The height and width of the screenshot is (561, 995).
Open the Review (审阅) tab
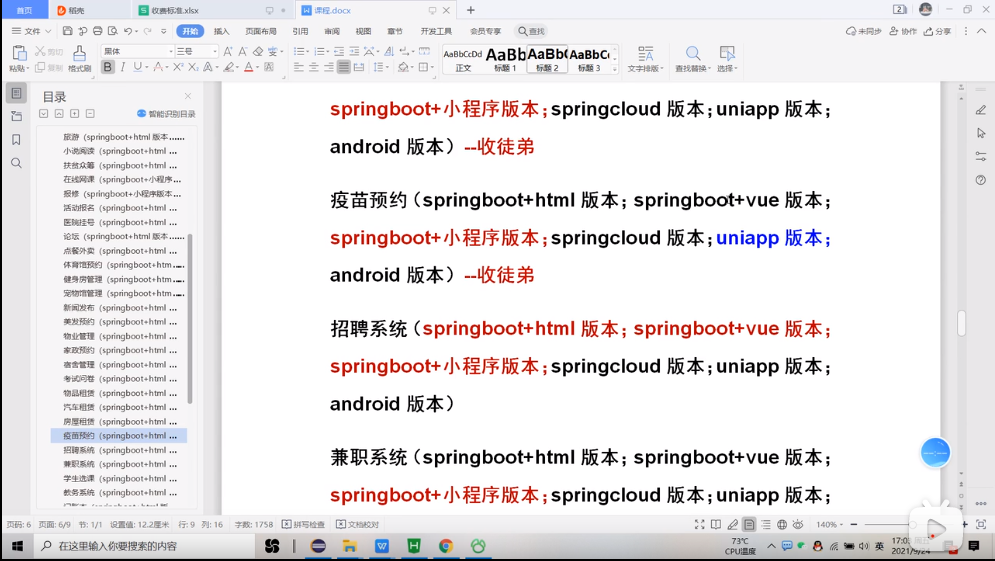[x=332, y=31]
